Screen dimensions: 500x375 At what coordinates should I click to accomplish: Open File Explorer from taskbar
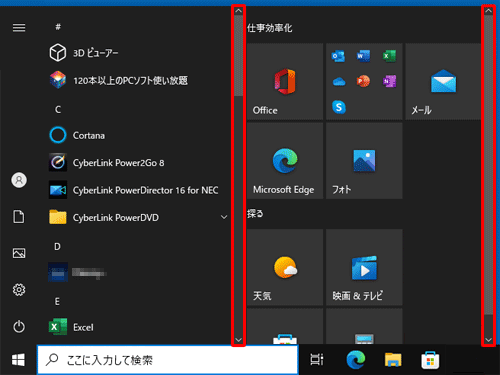pyautogui.click(x=393, y=360)
